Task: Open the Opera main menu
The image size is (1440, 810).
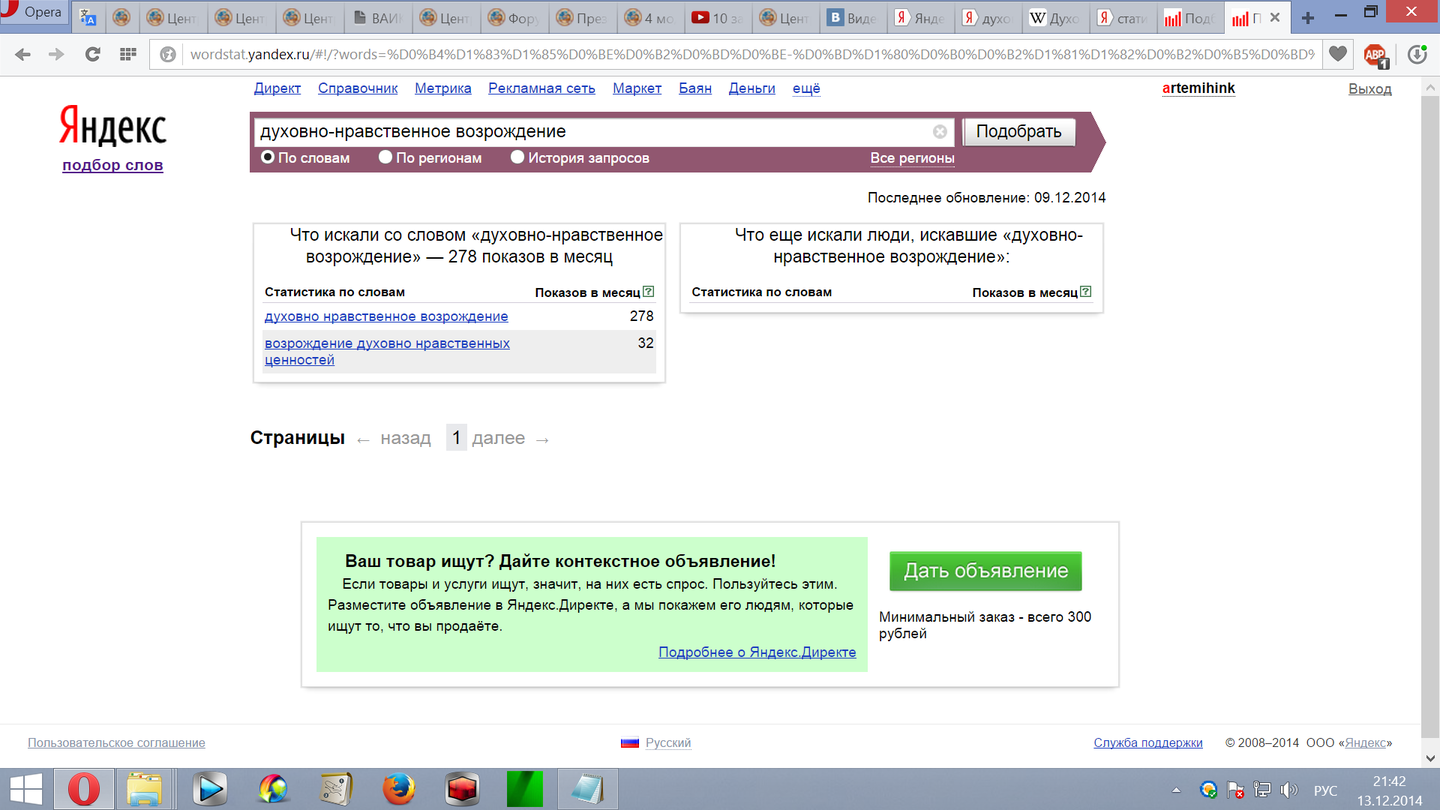Action: point(33,13)
